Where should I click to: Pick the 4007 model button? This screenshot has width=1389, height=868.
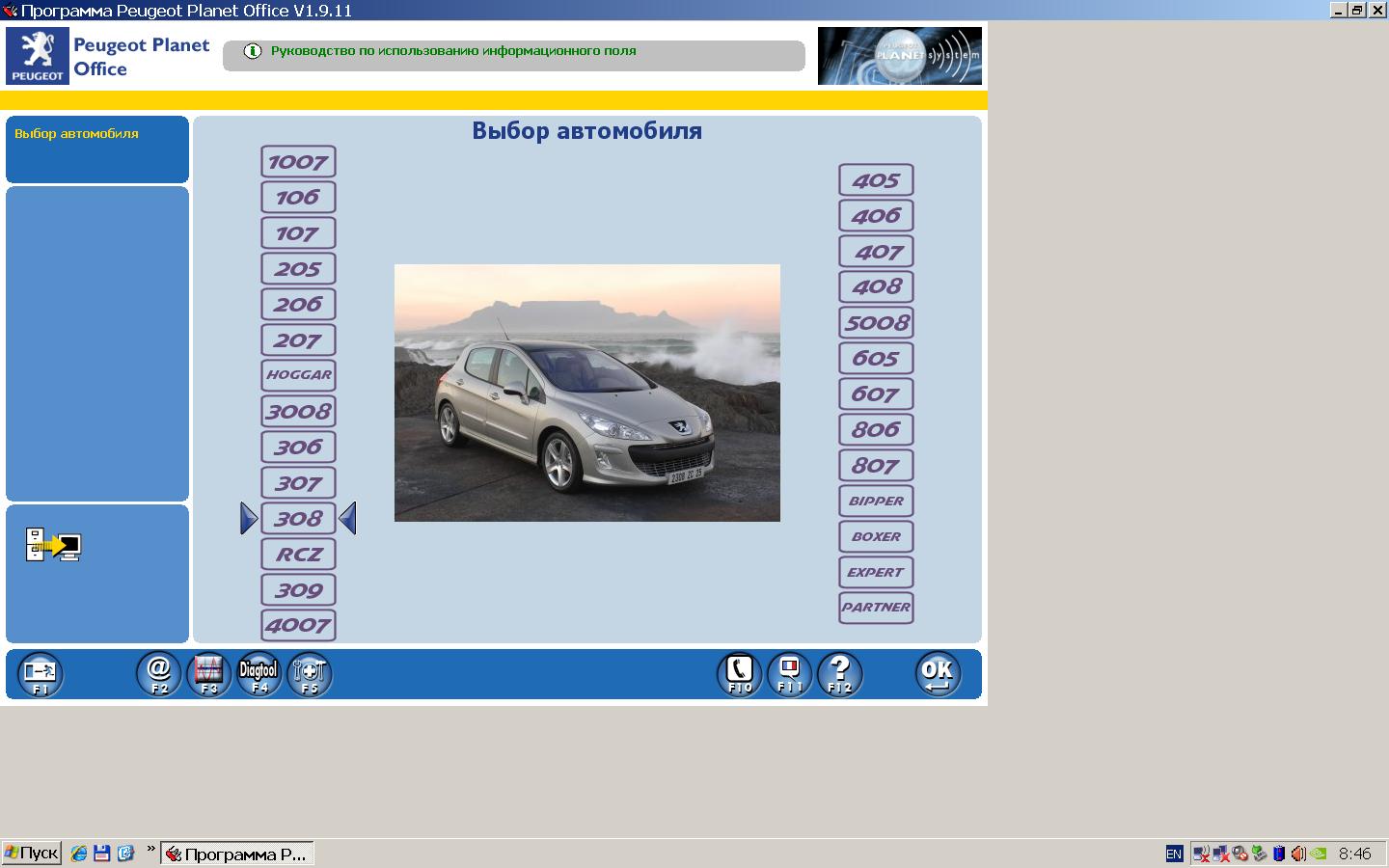pos(298,625)
